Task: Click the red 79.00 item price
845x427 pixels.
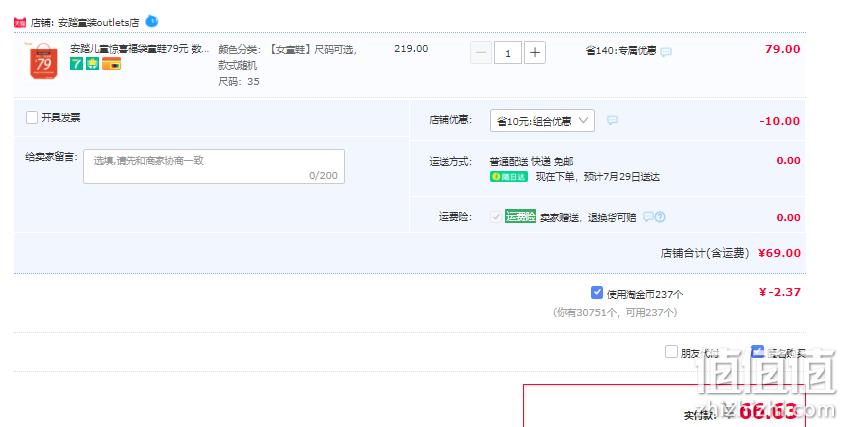Action: pyautogui.click(x=782, y=49)
